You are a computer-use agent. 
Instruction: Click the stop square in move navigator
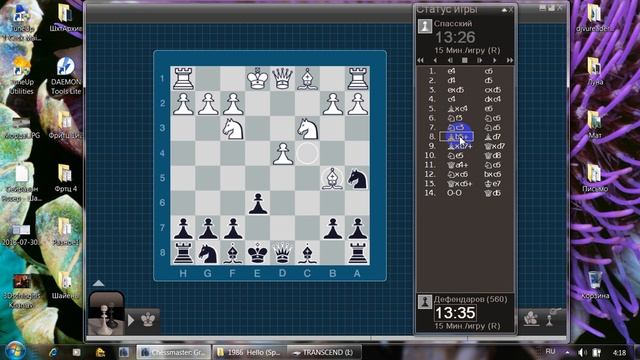coord(464,60)
